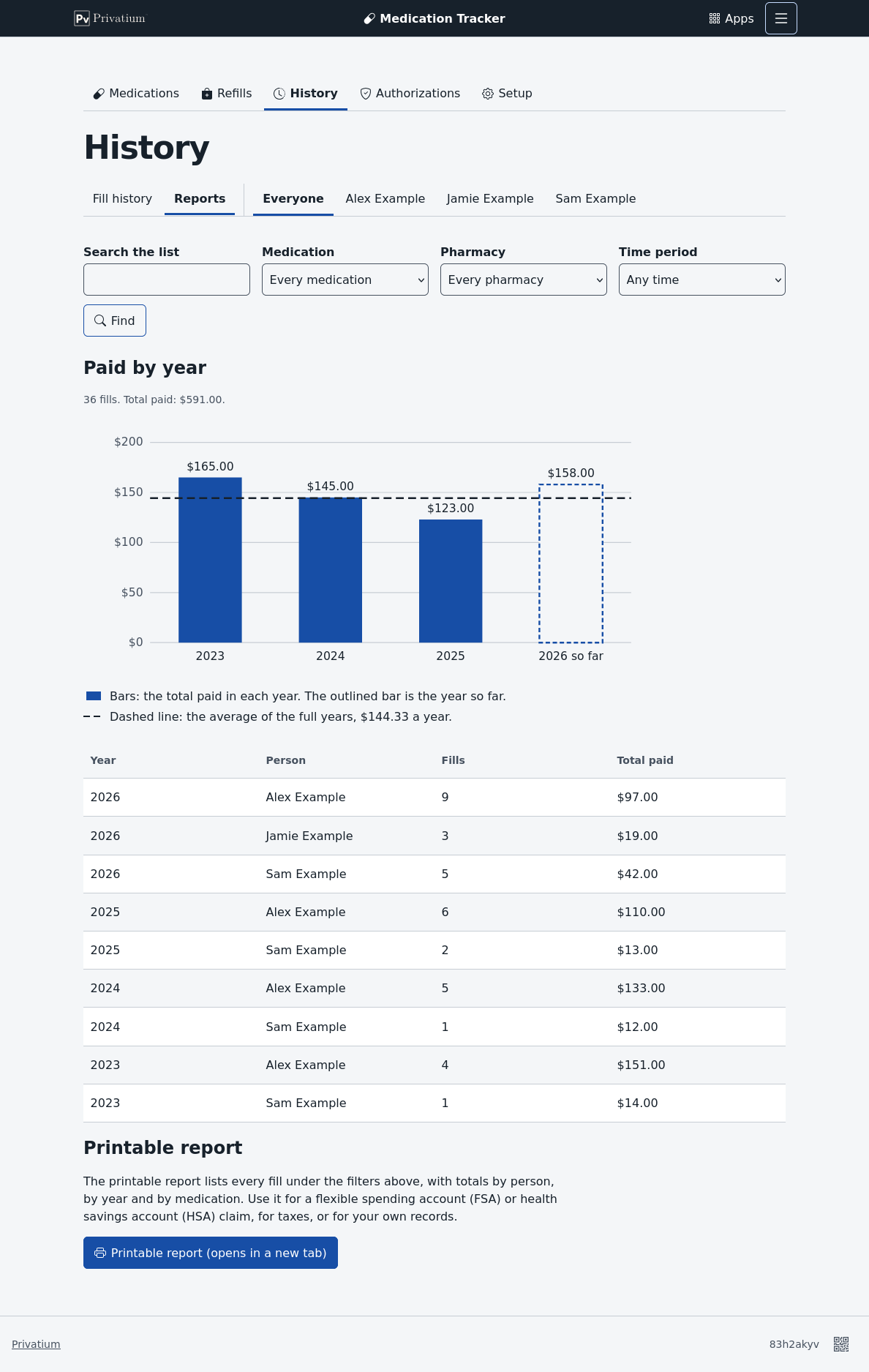Click the dashed line legend marker

coord(92,716)
